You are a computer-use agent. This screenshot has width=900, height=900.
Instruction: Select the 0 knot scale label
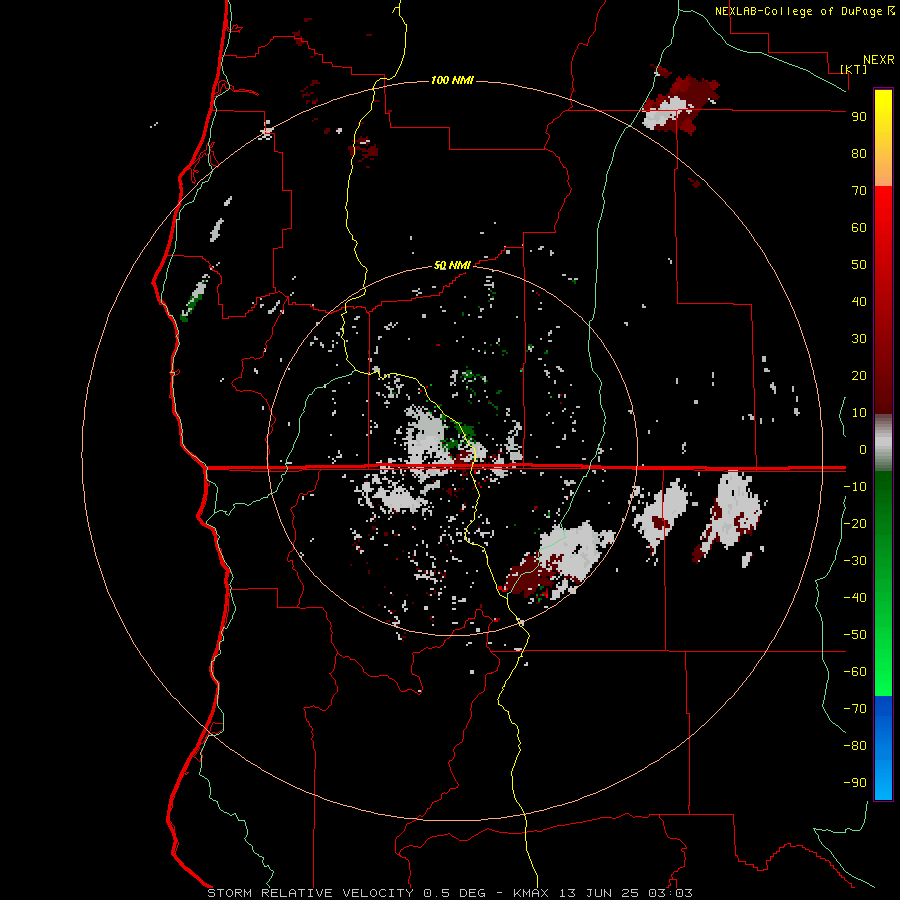pos(863,450)
